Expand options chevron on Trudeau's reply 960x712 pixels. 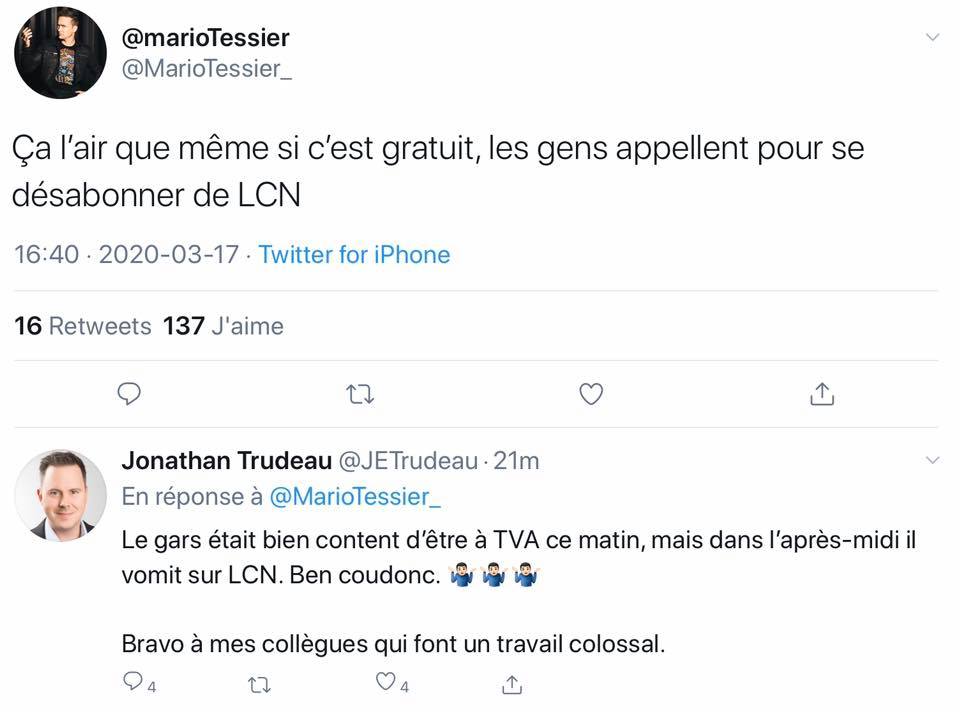932,460
